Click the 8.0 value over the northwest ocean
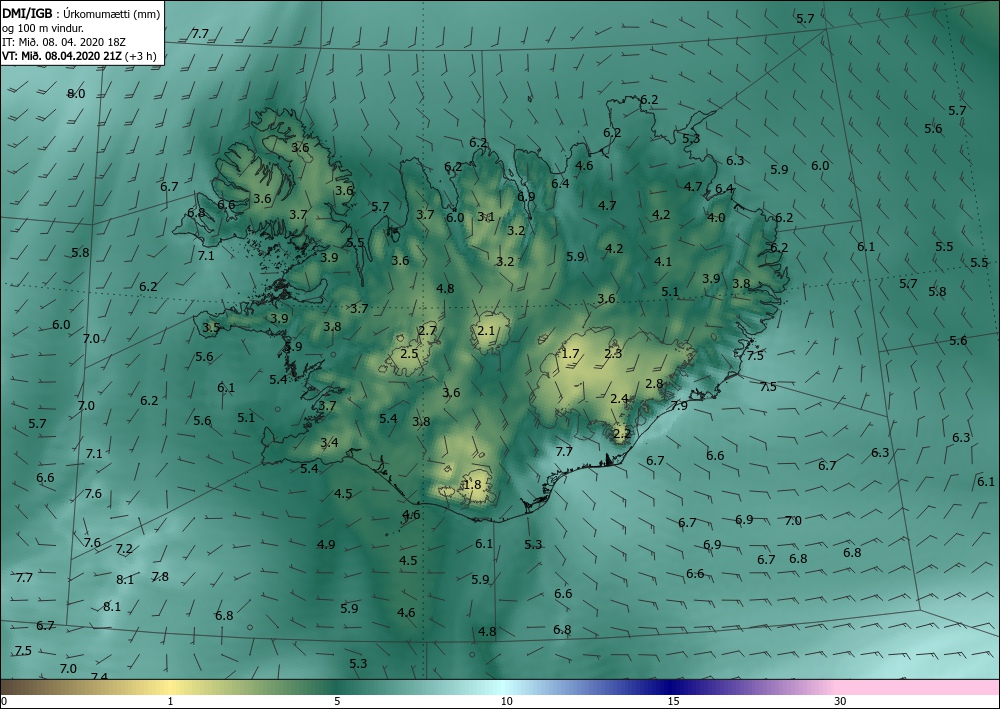The height and width of the screenshot is (709, 1000). click(76, 94)
